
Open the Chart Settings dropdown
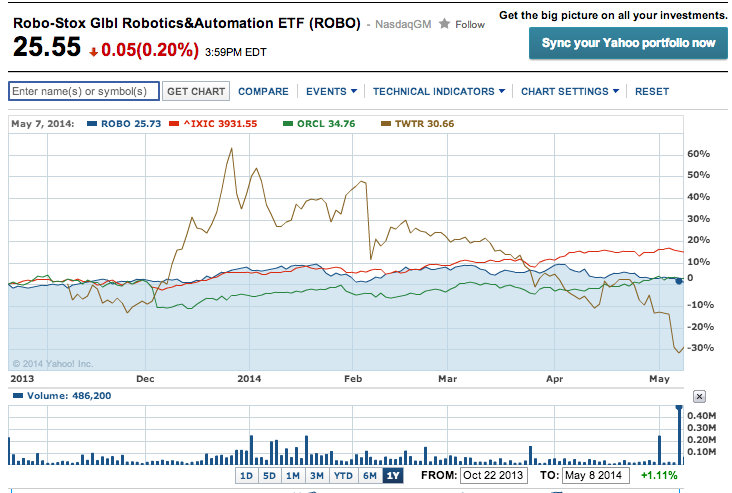pyautogui.click(x=570, y=92)
